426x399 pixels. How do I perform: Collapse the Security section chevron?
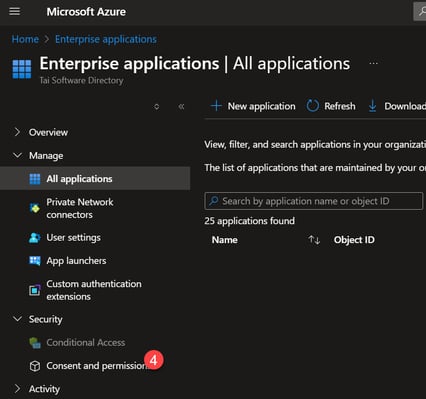17,319
